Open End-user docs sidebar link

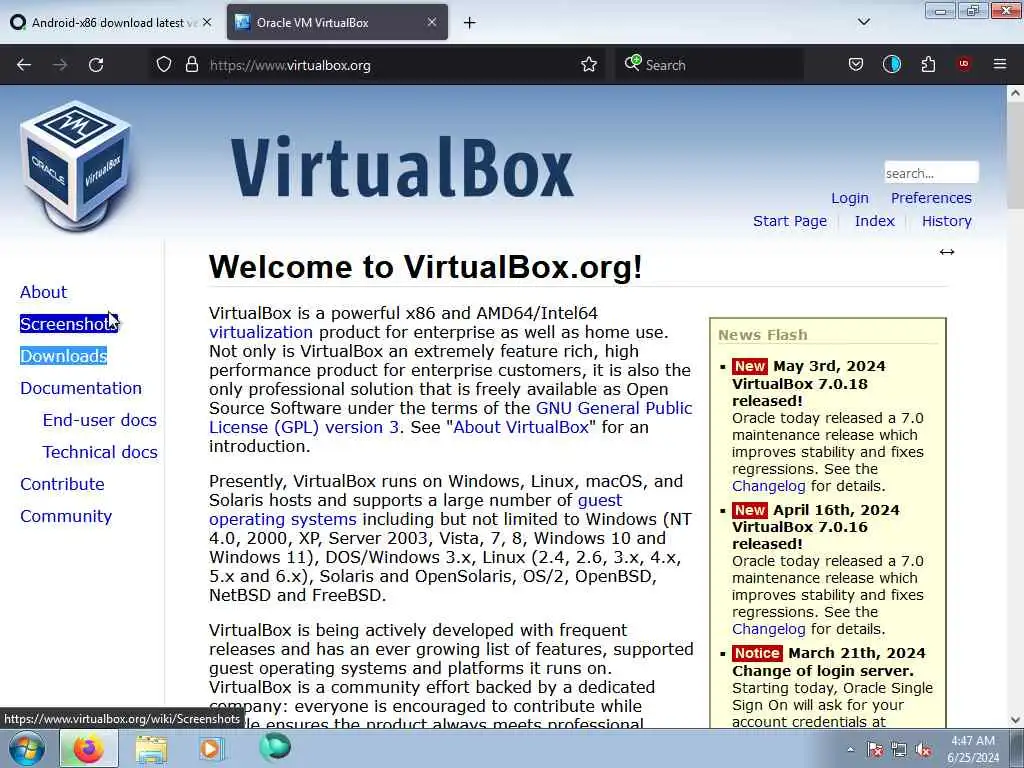(x=100, y=420)
